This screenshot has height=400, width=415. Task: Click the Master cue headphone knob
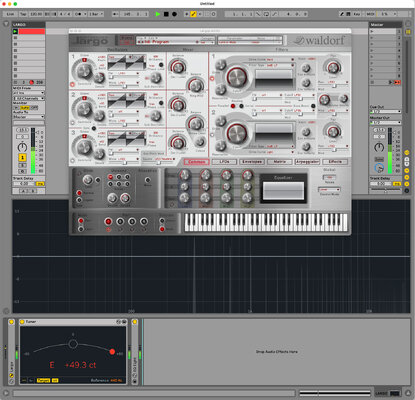click(x=379, y=168)
